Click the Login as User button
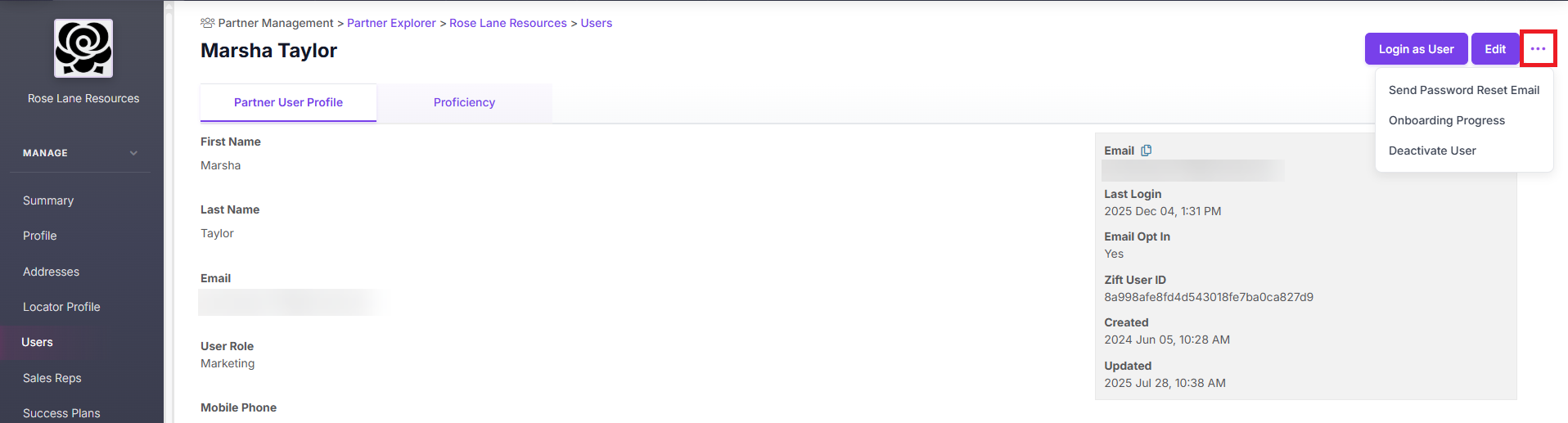 coord(1416,49)
